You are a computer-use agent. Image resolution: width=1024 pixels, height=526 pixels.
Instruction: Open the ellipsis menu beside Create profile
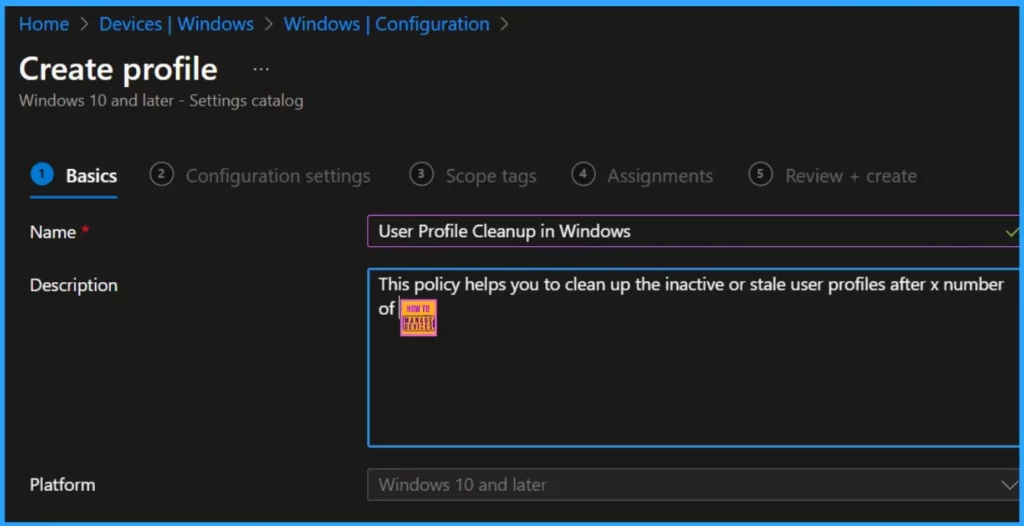click(261, 69)
